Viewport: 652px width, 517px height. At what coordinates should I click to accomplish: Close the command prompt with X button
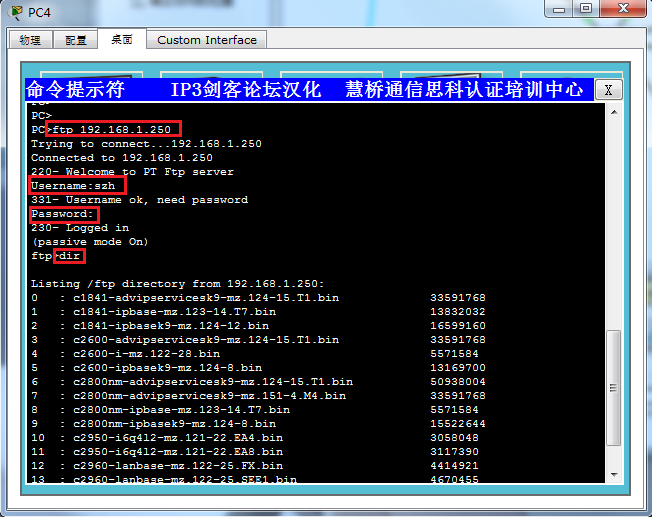(x=608, y=89)
